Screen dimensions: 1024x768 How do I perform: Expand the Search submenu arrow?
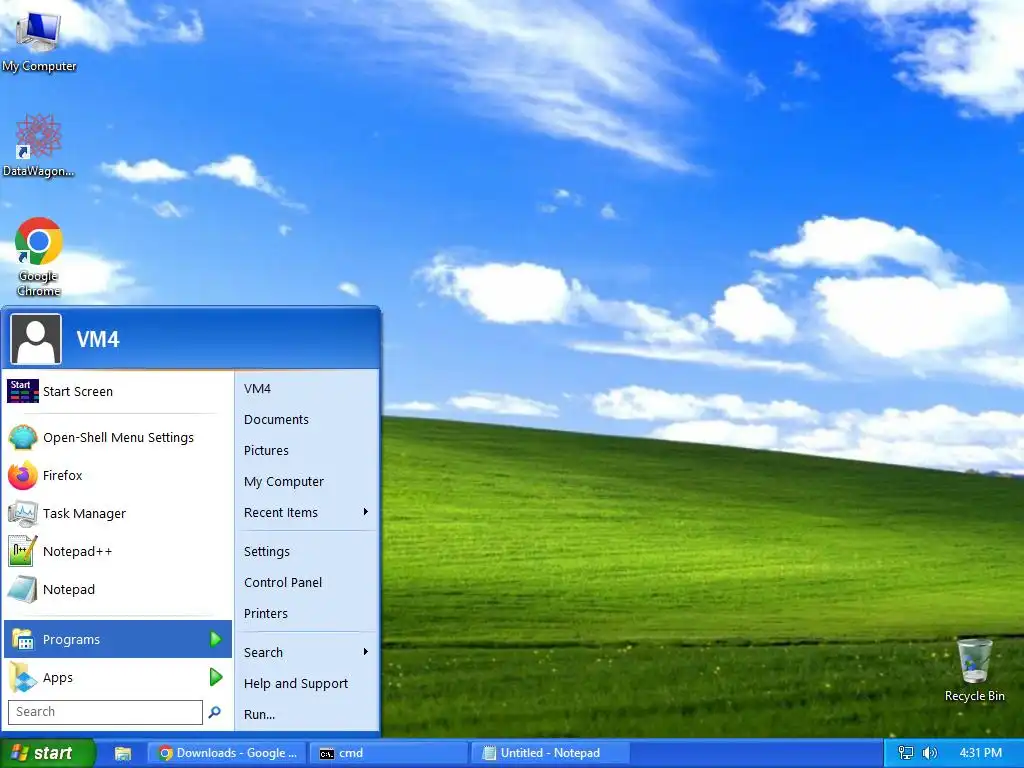coord(366,652)
